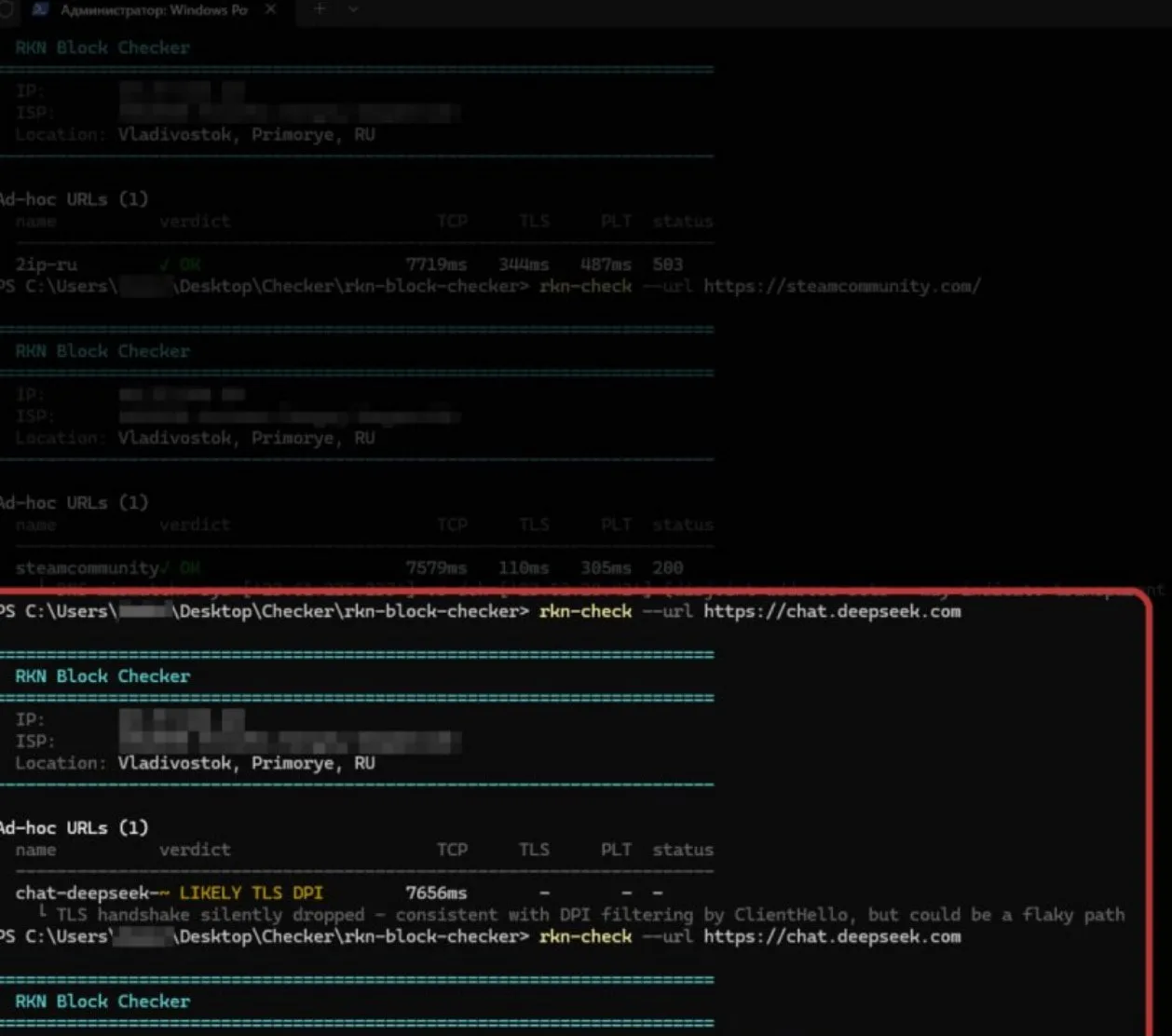The image size is (1172, 1036).
Task: Click rkn-check command before the steamcommunity URL
Action: tap(585, 286)
